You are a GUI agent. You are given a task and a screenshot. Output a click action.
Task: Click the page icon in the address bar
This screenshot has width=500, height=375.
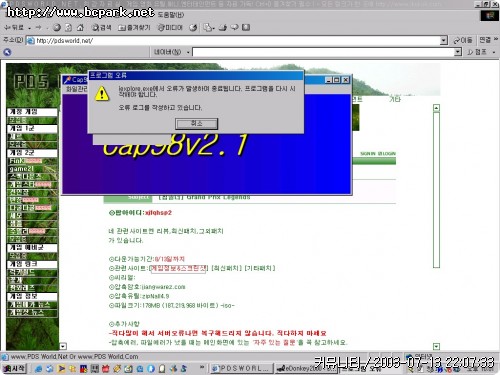(30, 41)
